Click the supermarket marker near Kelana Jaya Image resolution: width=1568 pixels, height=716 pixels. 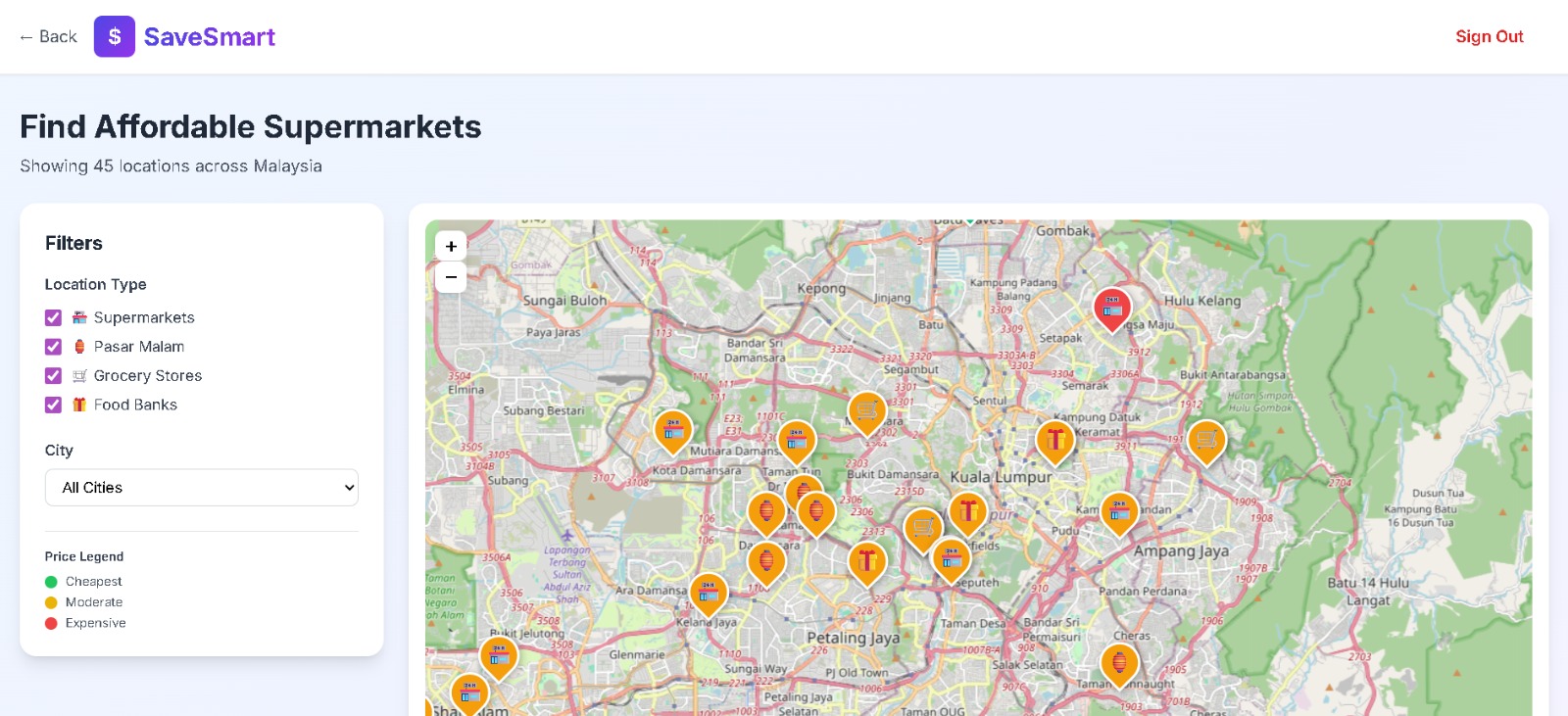point(708,593)
